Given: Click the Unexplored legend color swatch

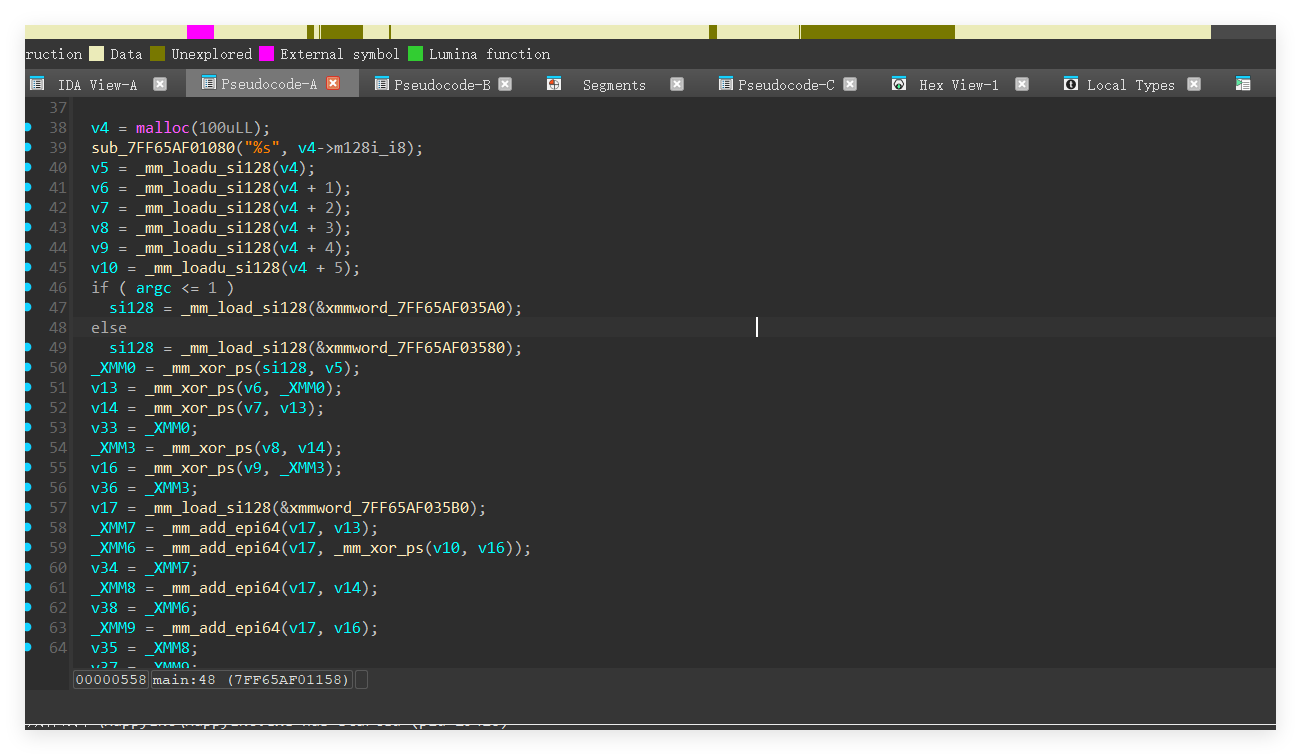Looking at the screenshot, I should pos(158,54).
